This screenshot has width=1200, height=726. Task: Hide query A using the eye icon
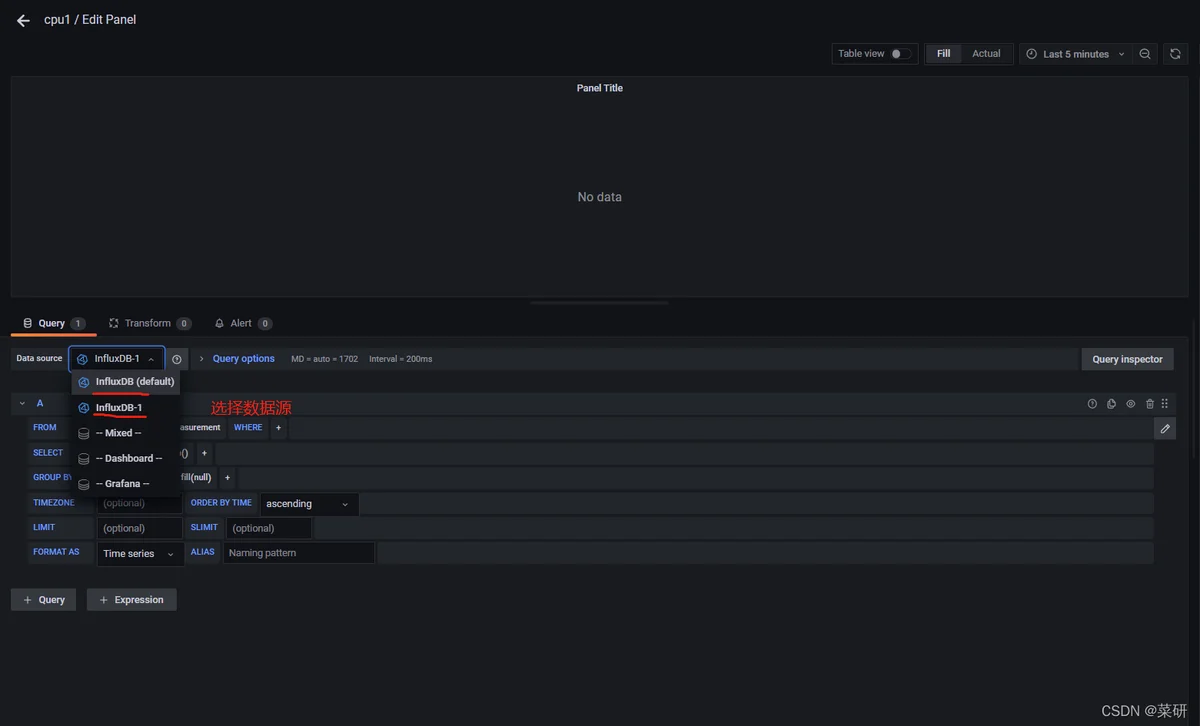tap(1131, 403)
